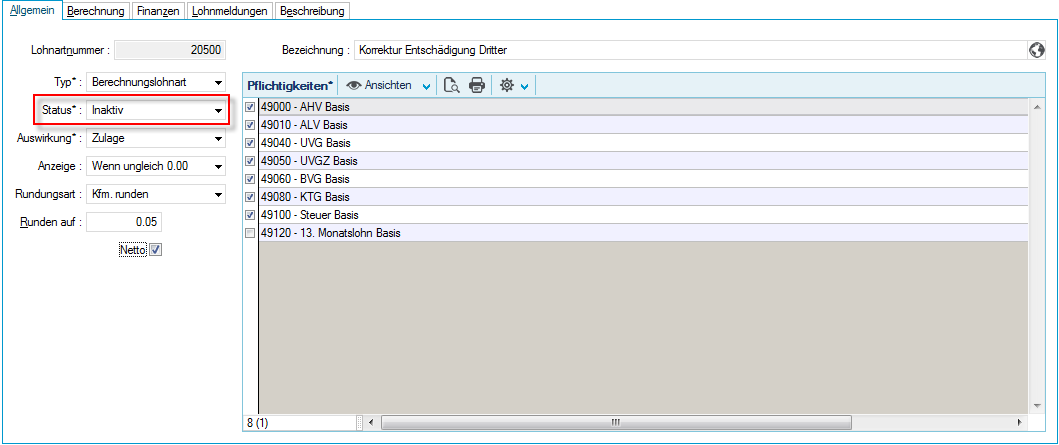Click the eye icon for Ansichten
The image size is (1059, 445).
click(354, 86)
